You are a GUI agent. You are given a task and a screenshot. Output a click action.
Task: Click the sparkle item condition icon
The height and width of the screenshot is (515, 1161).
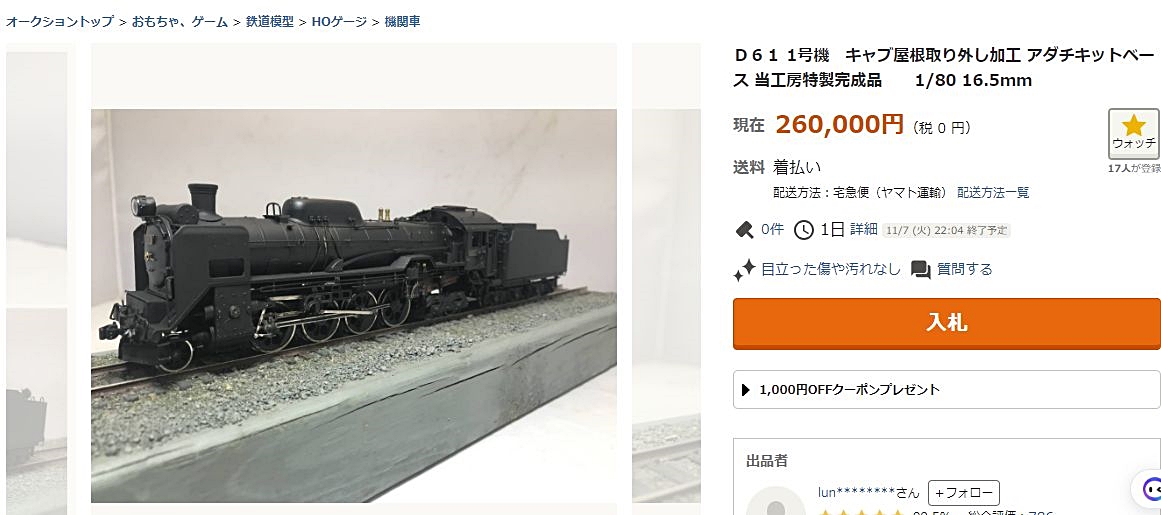pos(744,270)
